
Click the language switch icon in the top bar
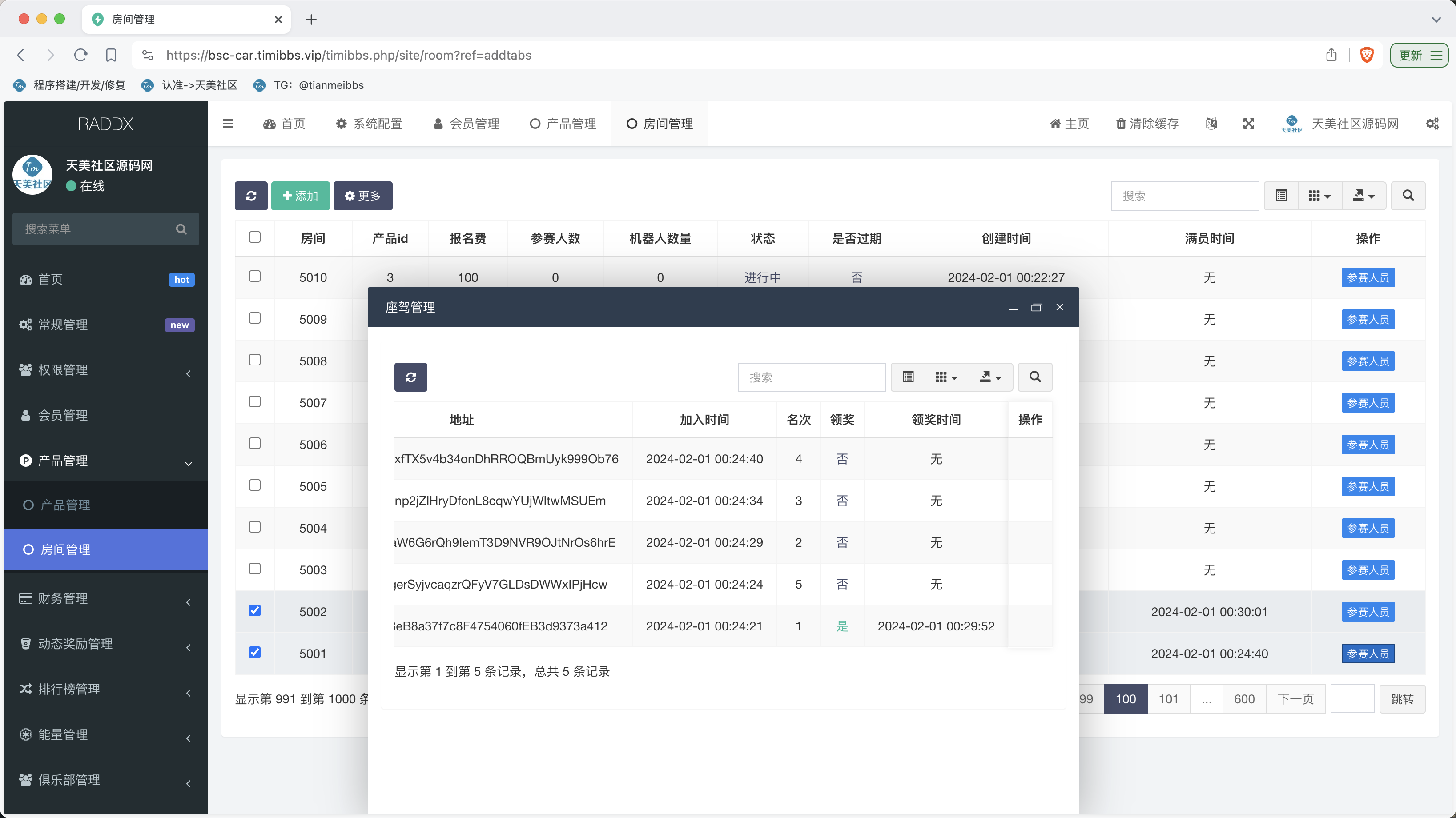[1211, 124]
